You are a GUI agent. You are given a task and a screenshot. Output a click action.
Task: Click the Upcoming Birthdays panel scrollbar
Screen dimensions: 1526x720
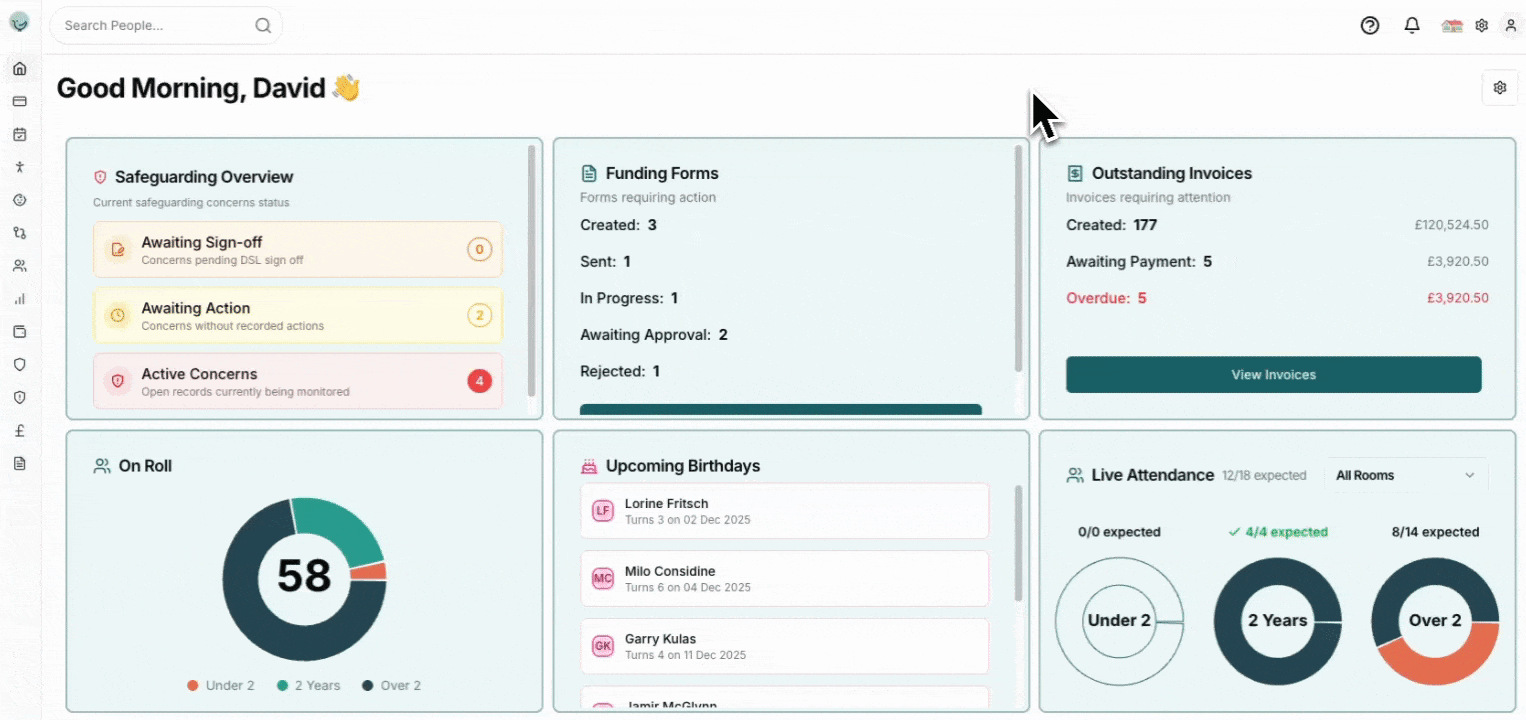point(1018,544)
